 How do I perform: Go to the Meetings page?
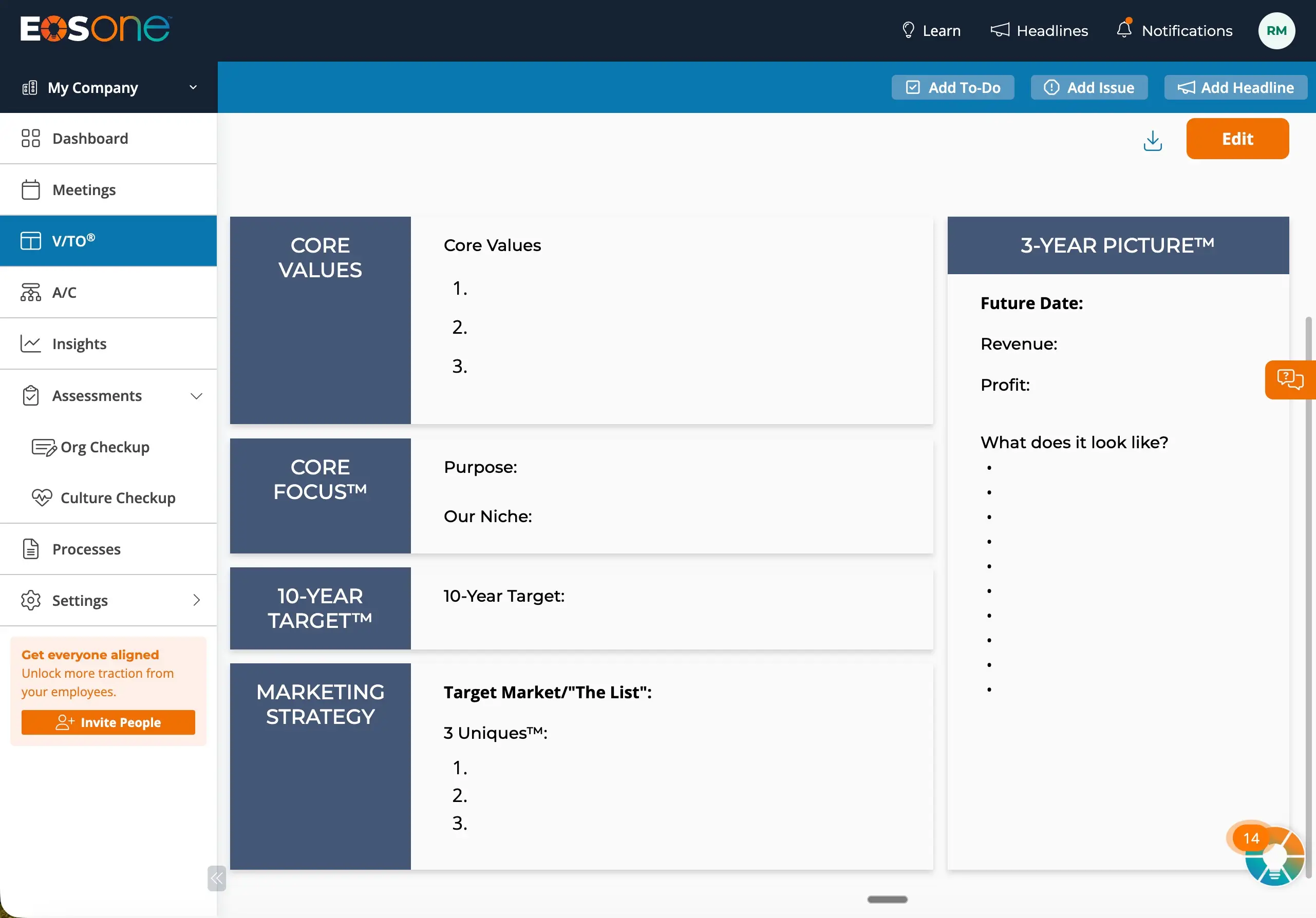click(84, 189)
